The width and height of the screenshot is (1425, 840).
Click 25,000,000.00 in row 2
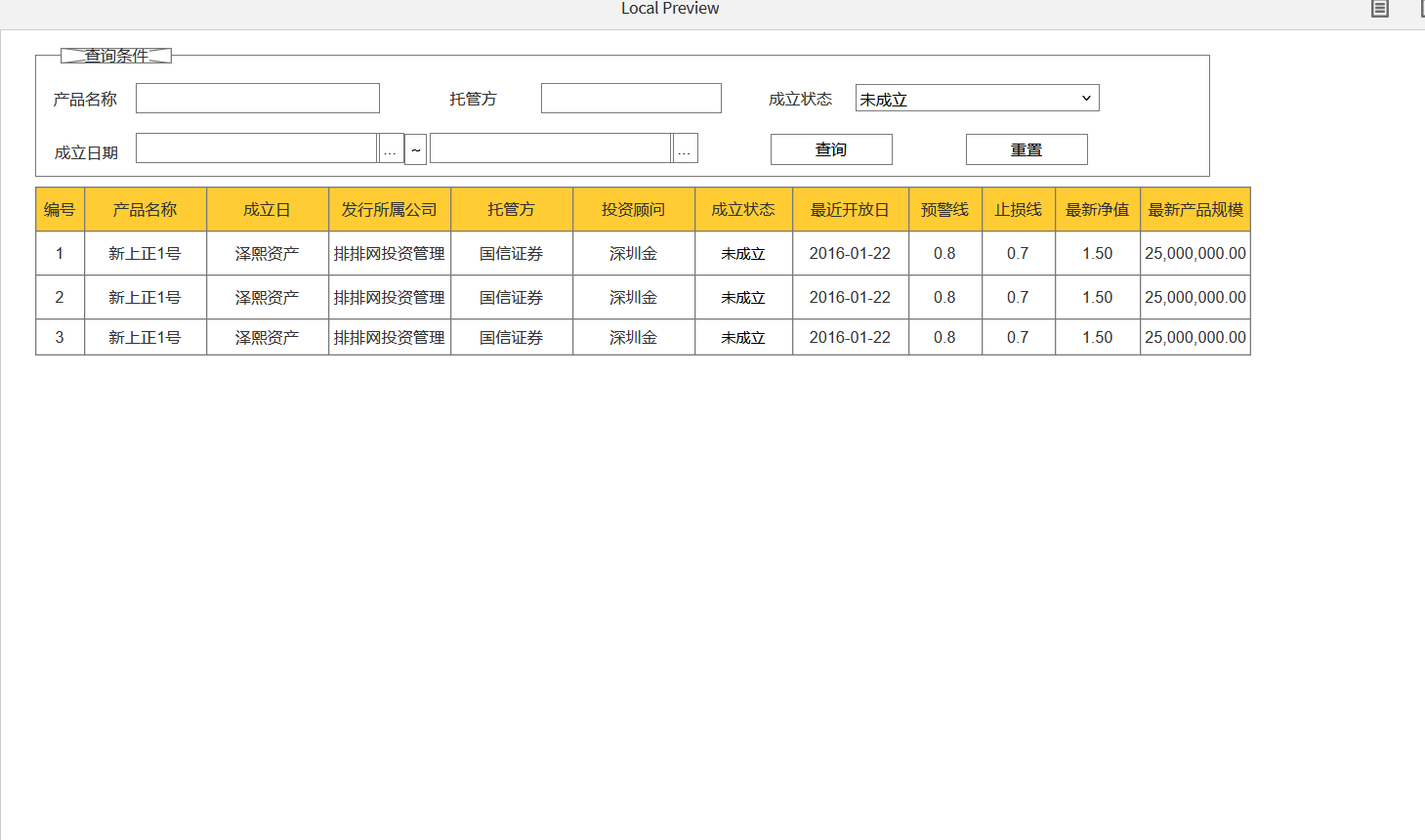[x=1195, y=297]
